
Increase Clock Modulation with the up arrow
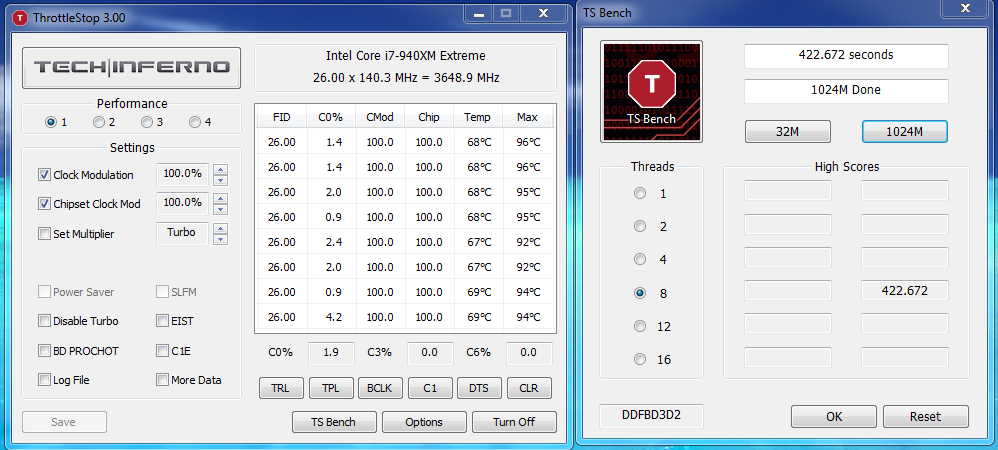coord(220,169)
